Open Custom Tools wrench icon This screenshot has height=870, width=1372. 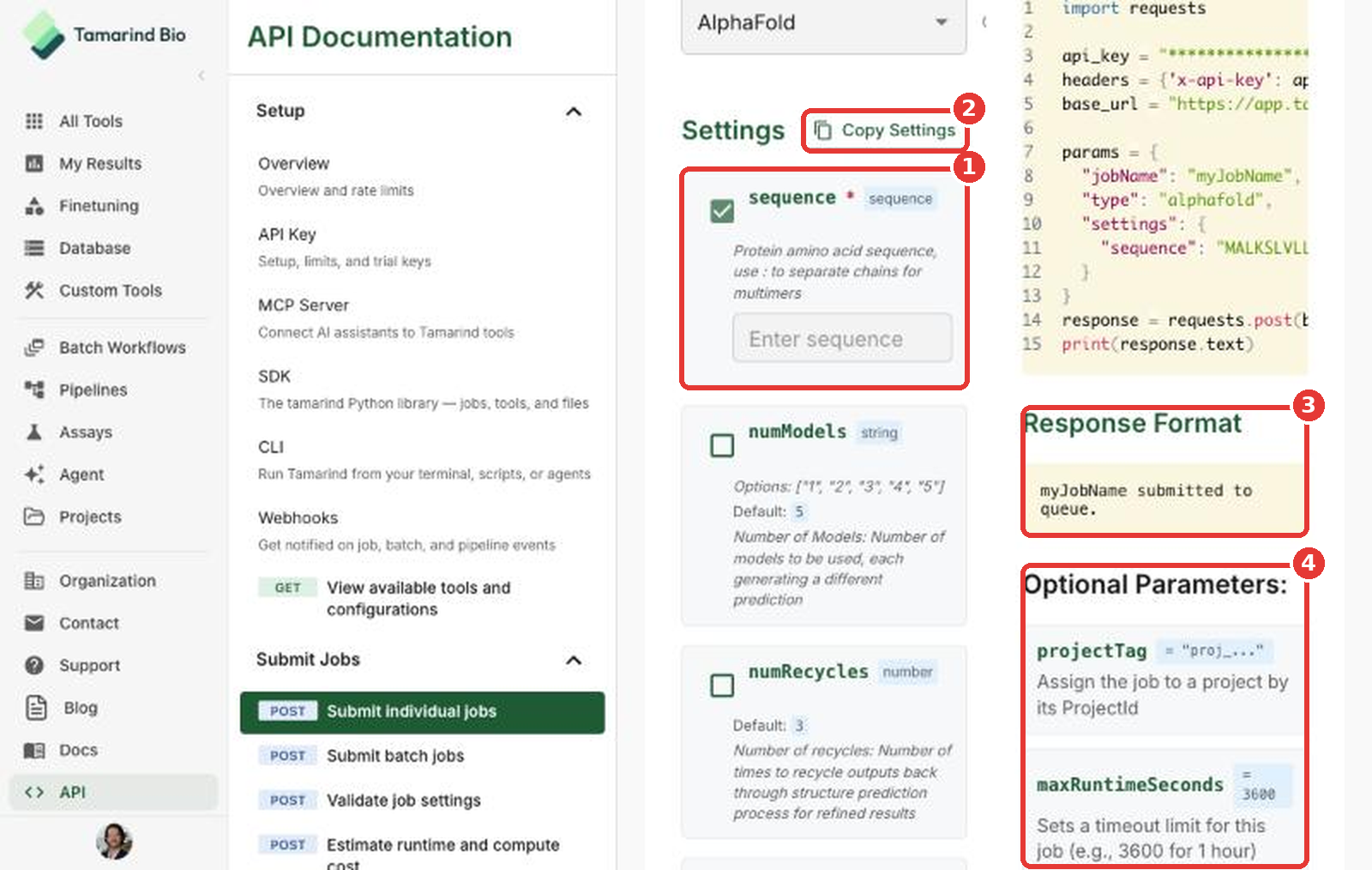34,290
